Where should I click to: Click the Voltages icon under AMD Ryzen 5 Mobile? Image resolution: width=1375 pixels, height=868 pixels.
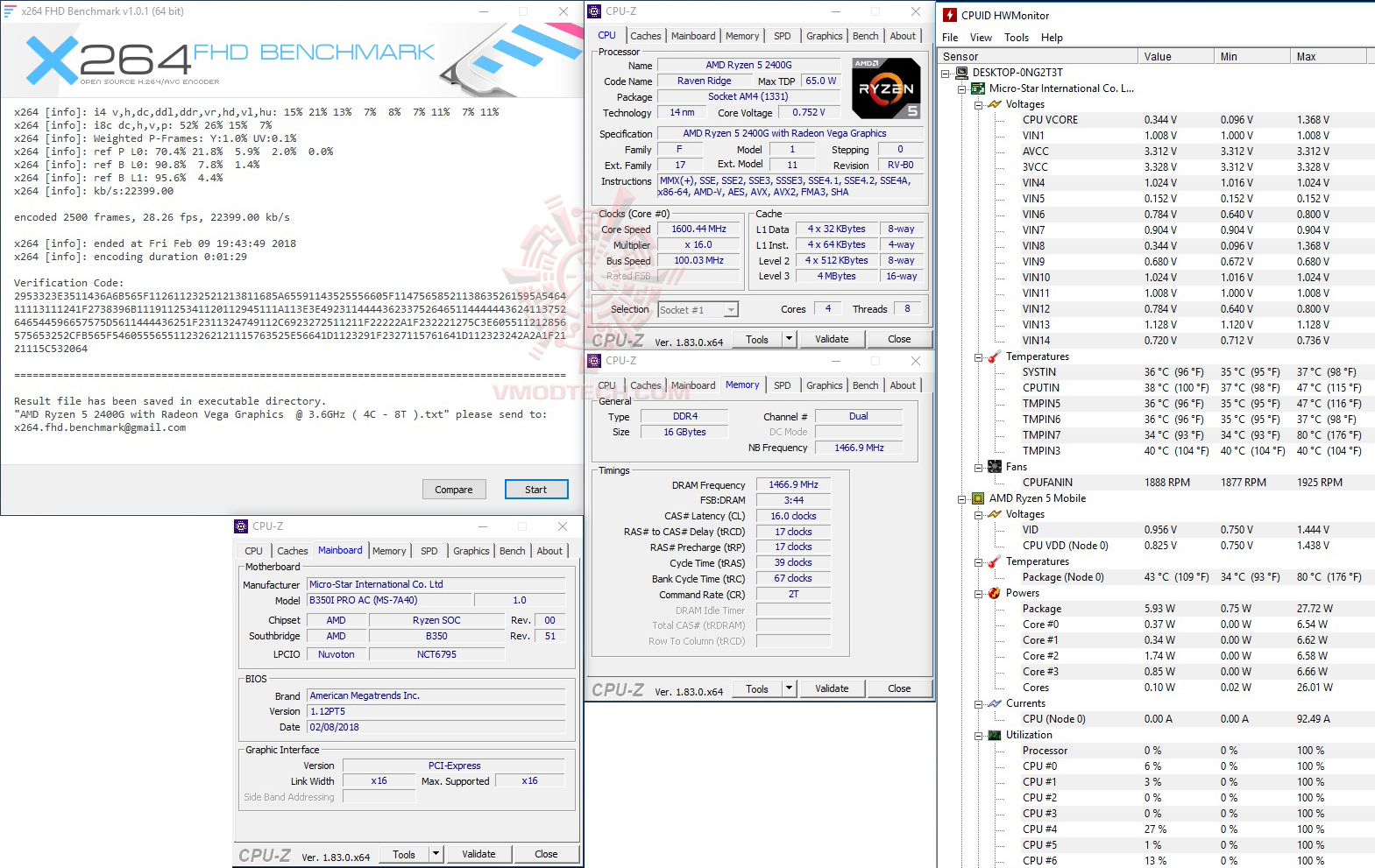point(995,514)
